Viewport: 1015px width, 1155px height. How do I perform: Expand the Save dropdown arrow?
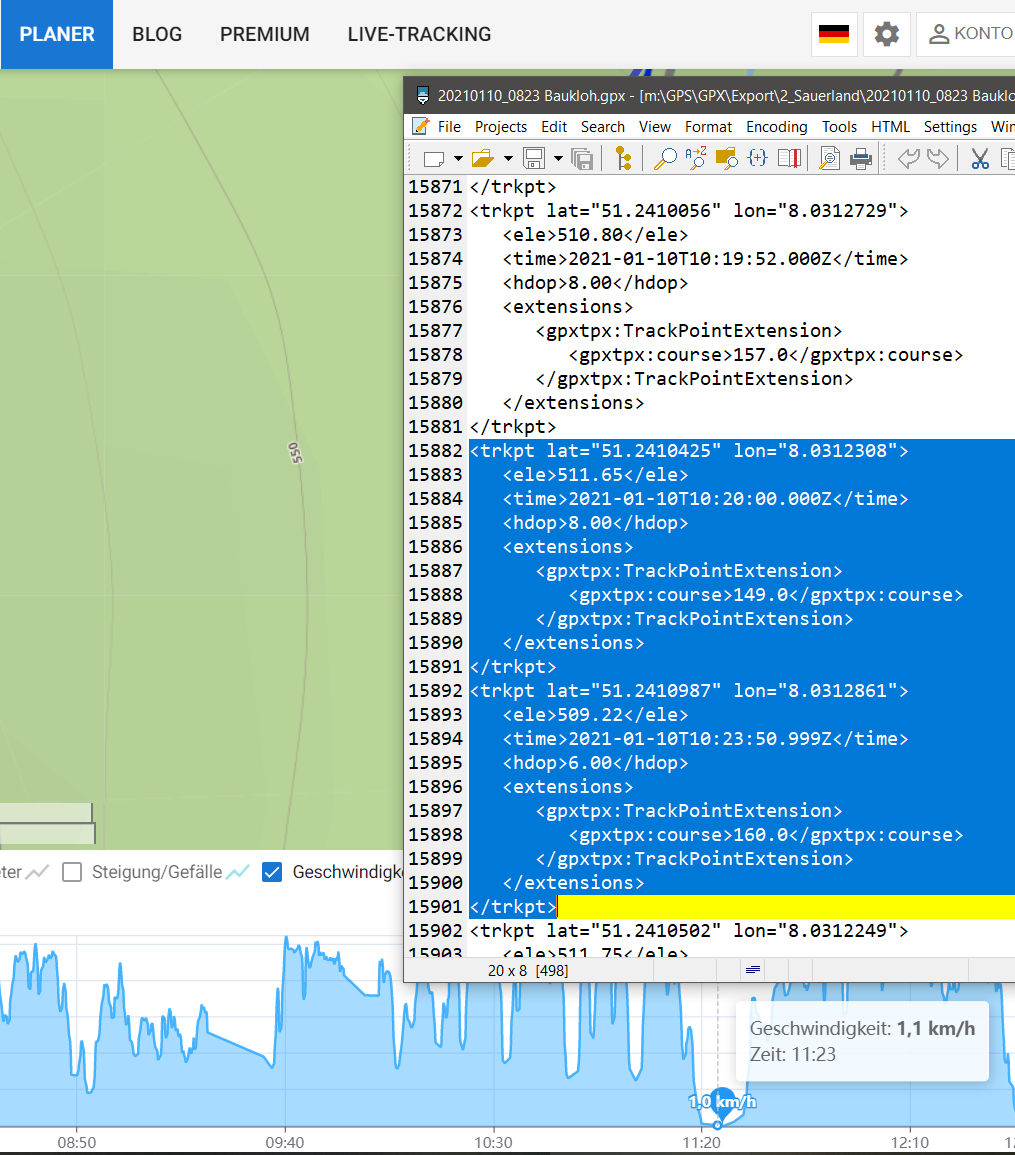[558, 158]
